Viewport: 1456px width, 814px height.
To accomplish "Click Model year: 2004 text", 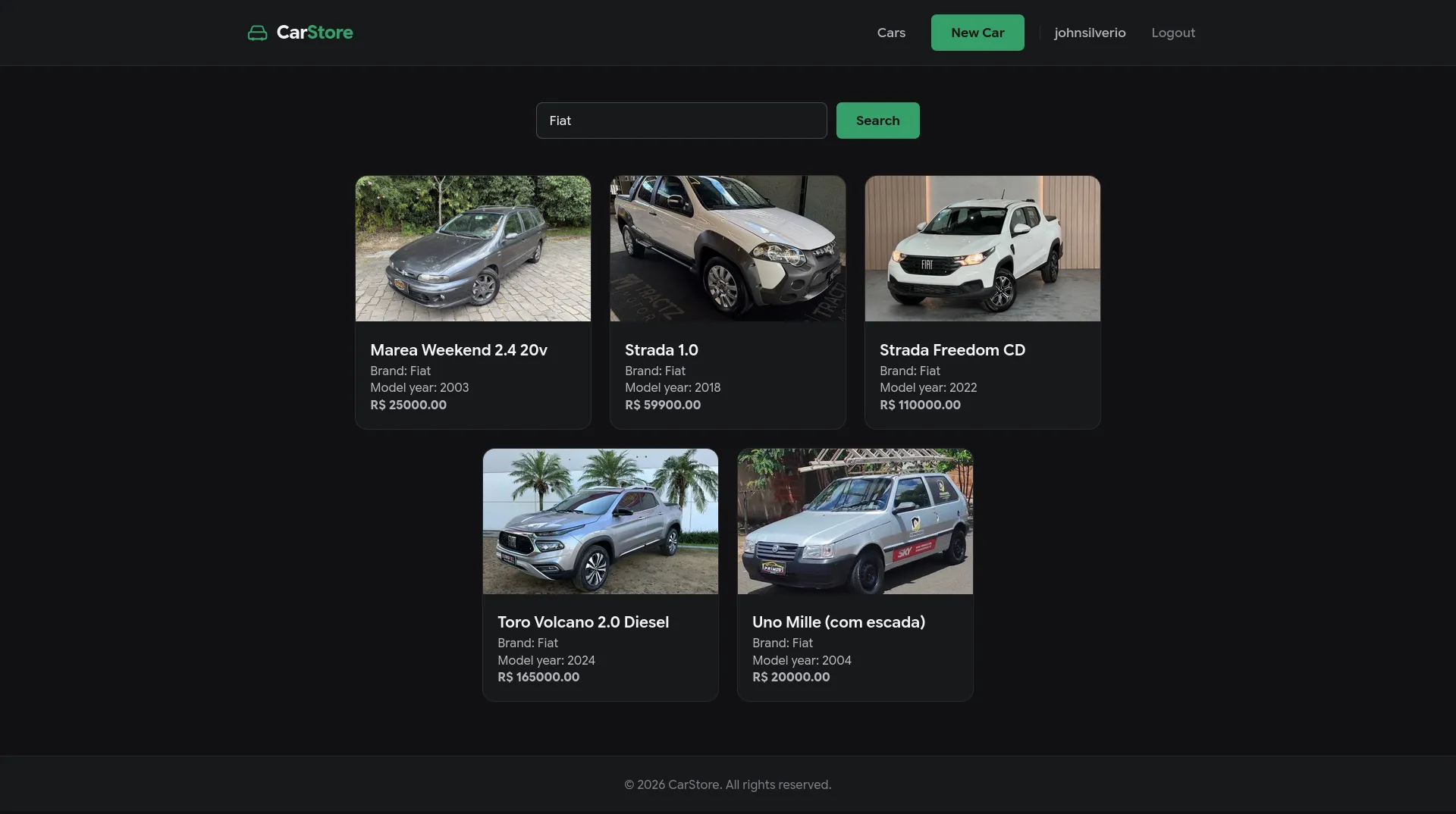I will point(802,660).
